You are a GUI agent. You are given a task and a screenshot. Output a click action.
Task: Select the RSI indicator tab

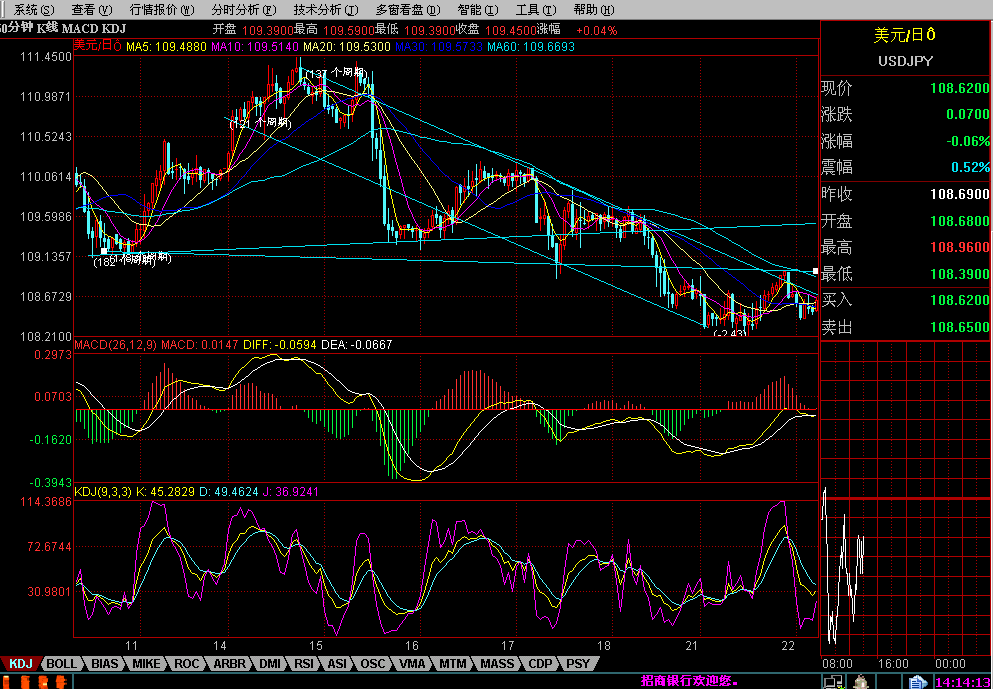[304, 663]
